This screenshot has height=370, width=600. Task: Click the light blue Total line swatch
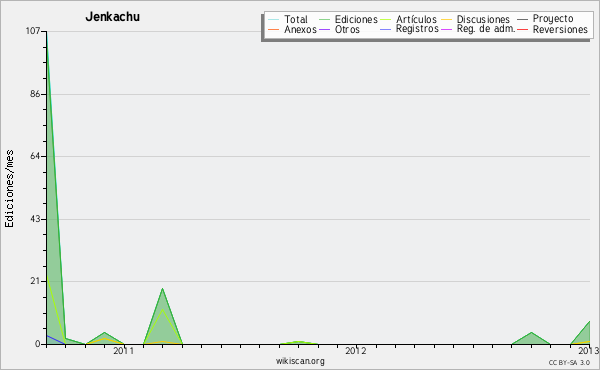point(274,20)
